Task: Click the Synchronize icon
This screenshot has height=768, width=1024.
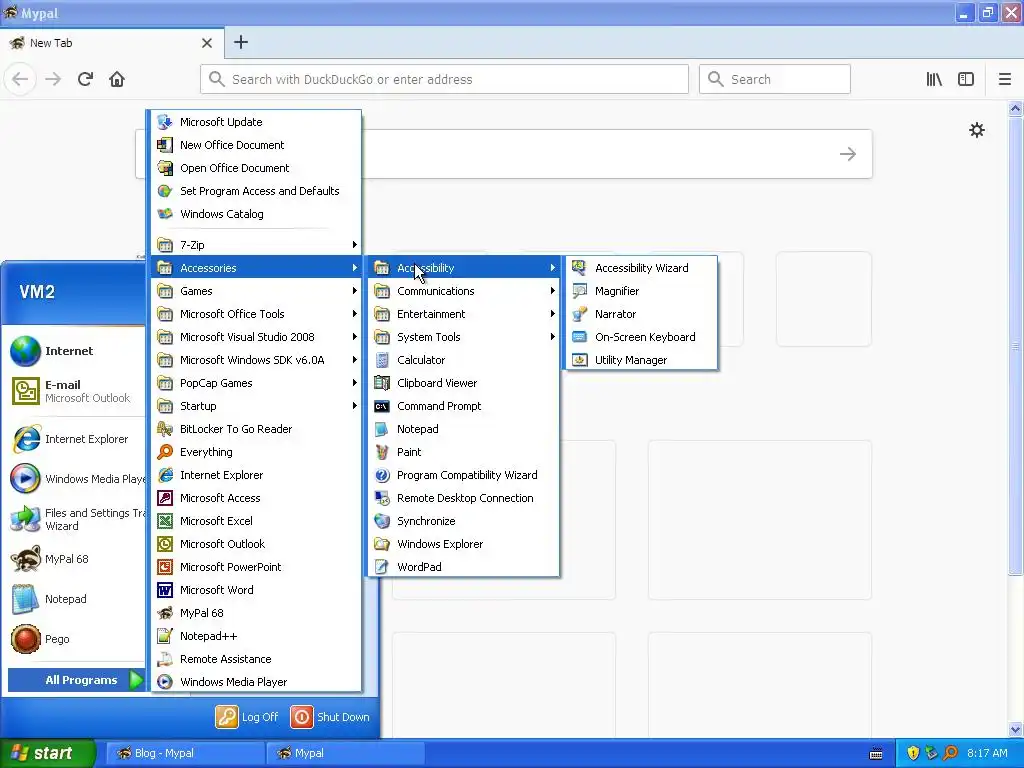Action: click(x=382, y=521)
